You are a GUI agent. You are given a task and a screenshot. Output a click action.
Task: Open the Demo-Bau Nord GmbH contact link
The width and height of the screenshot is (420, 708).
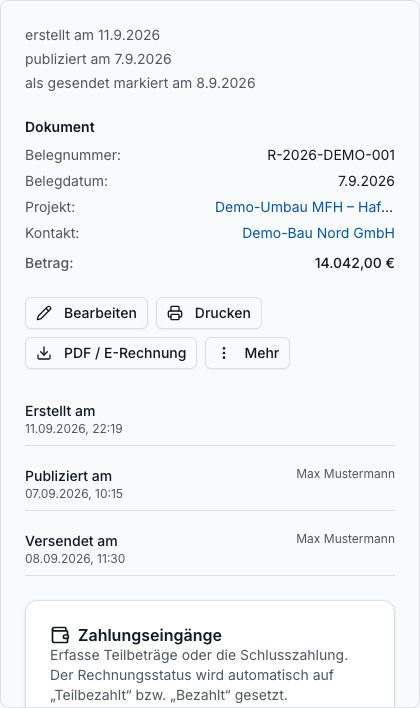pyautogui.click(x=318, y=233)
